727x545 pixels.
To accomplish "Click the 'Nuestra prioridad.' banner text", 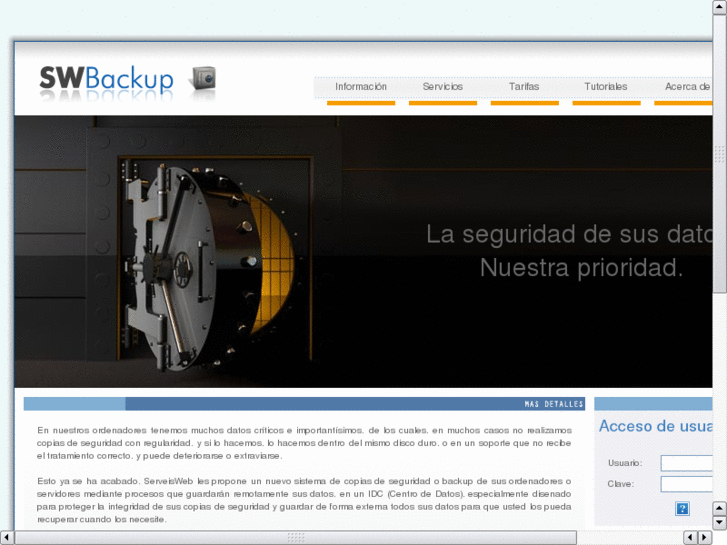I will click(581, 268).
